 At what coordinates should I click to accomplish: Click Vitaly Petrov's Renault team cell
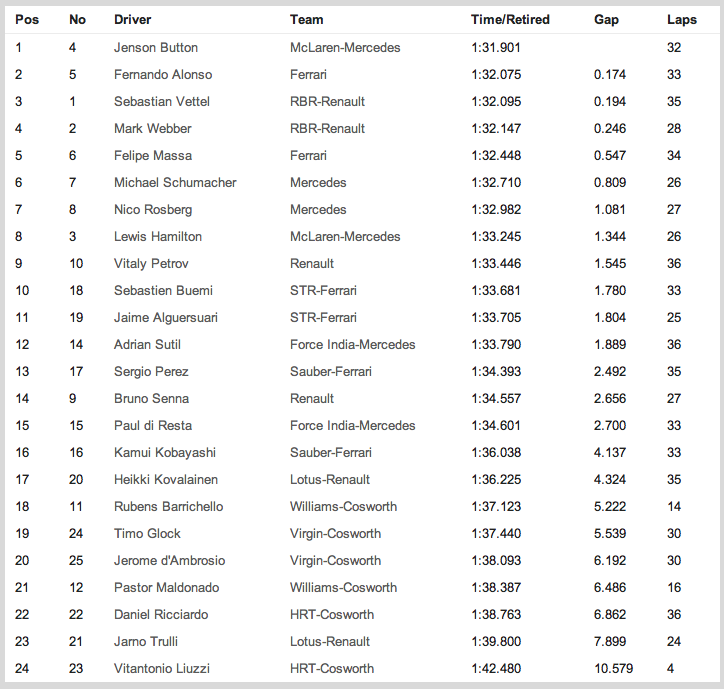click(312, 263)
